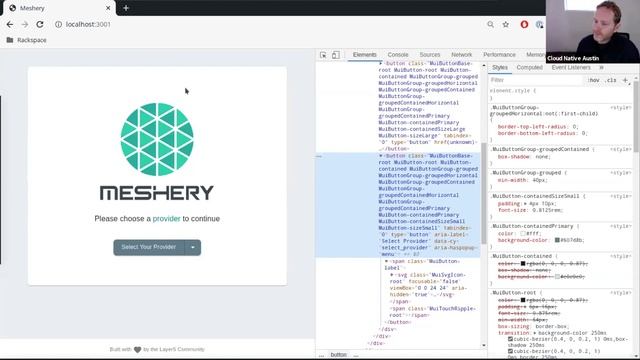This screenshot has height=360, width=640.
Task: Toggle the .cls class editor button
Action: tap(611, 80)
